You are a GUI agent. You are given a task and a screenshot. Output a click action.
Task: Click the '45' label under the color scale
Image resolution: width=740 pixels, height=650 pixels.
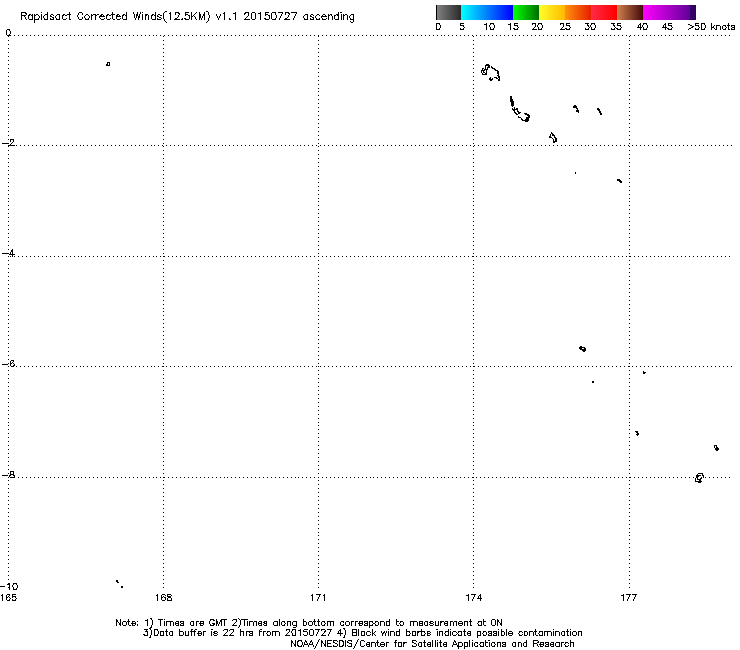tap(667, 27)
